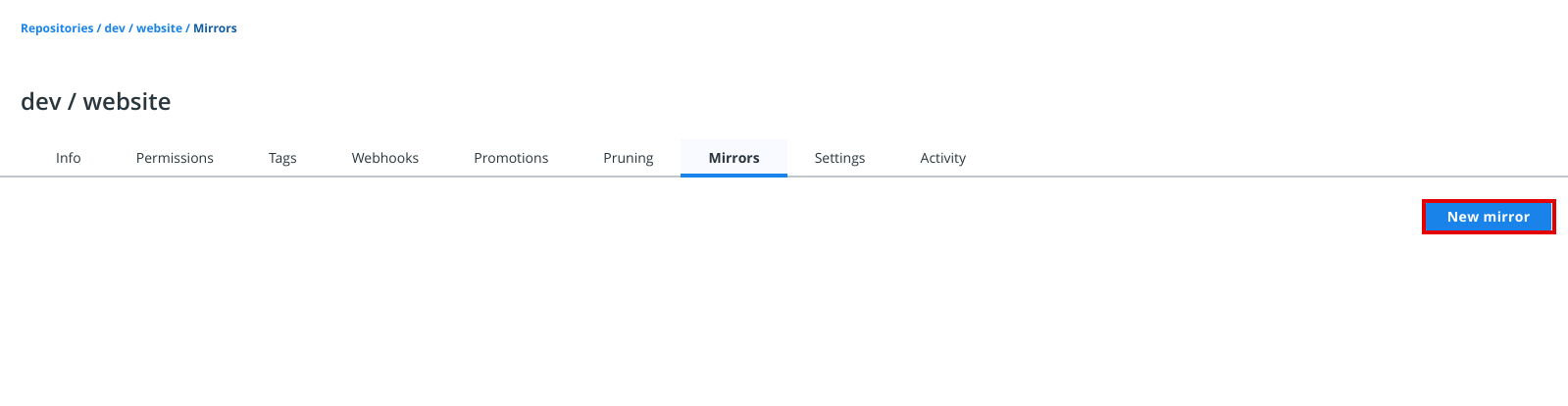This screenshot has width=1568, height=406.
Task: Click the active Mirrors tab
Action: (x=733, y=158)
